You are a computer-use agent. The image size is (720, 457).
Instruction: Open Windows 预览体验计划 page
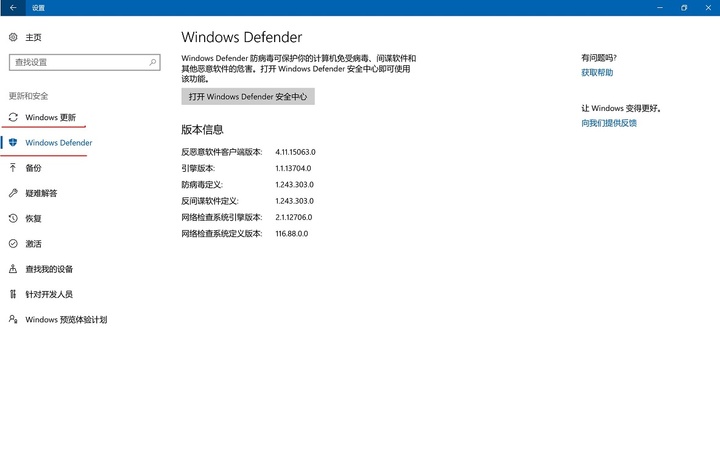66,320
